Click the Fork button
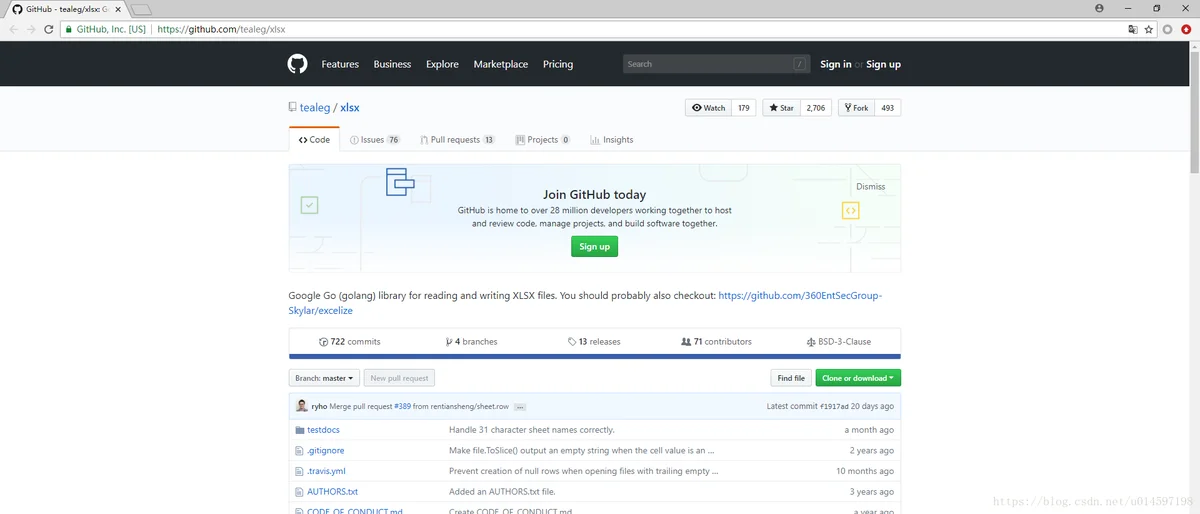Image resolution: width=1200 pixels, height=514 pixels. (x=856, y=108)
